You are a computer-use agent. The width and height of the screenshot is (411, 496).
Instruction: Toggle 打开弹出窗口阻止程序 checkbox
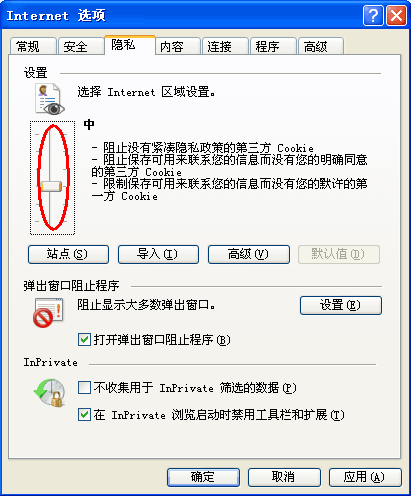point(84,340)
